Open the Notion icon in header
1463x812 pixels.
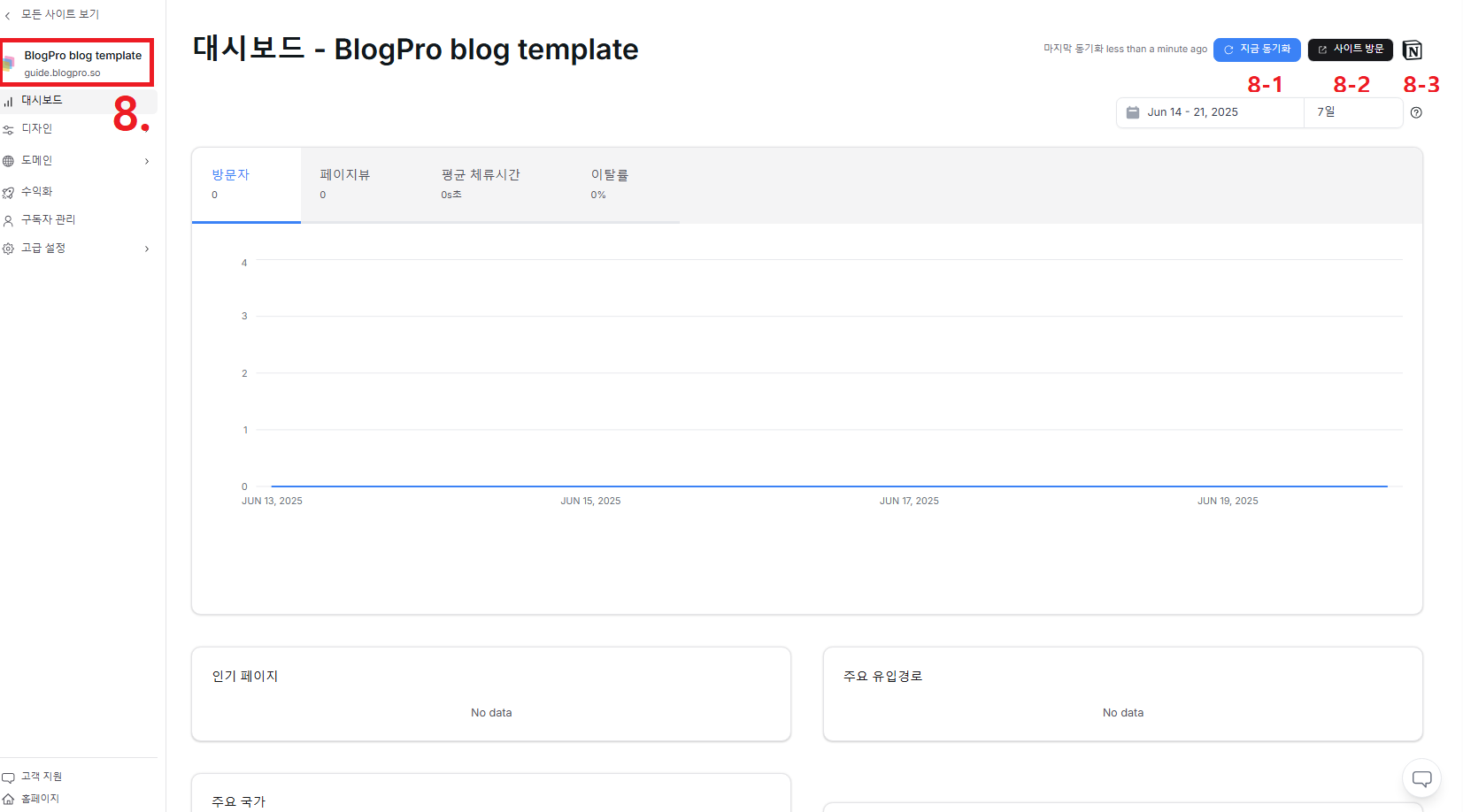[1413, 50]
